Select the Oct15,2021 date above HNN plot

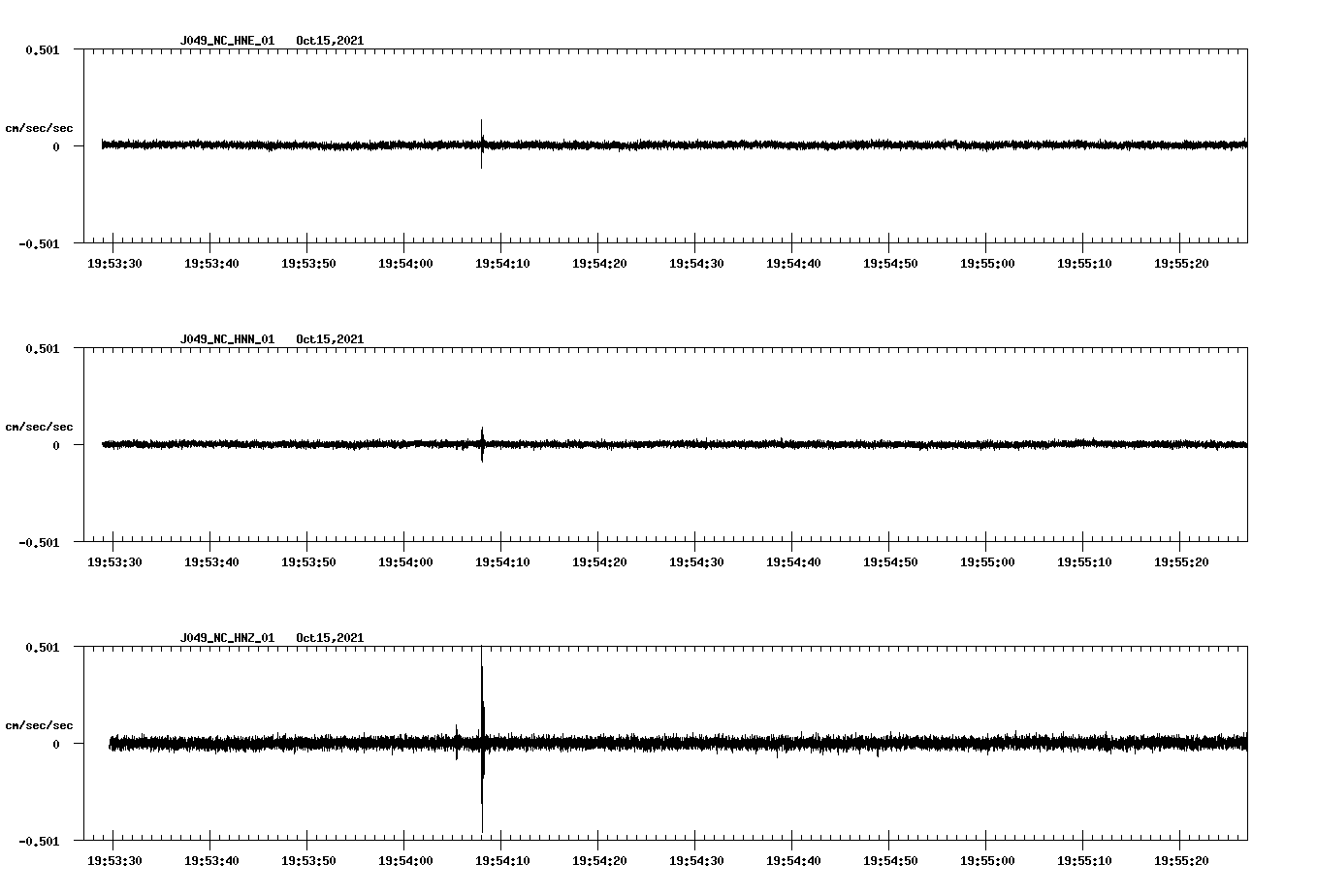click(330, 339)
